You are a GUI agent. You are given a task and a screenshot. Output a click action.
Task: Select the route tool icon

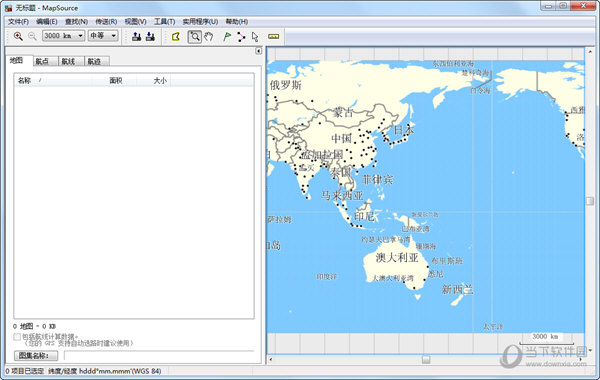click(241, 37)
